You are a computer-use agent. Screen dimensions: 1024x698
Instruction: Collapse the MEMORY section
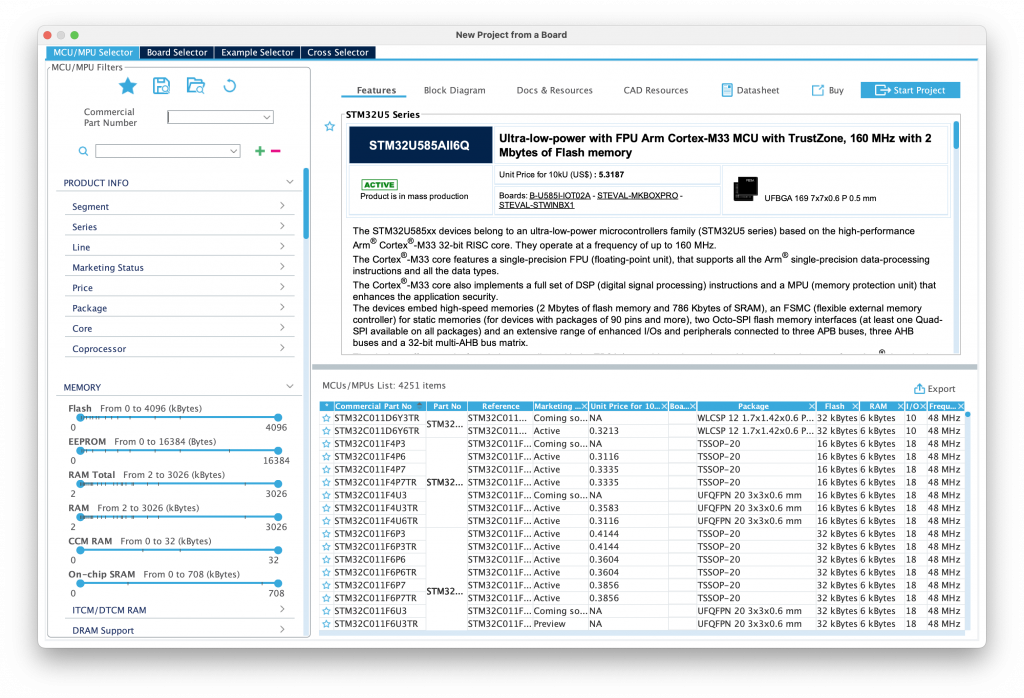[289, 387]
